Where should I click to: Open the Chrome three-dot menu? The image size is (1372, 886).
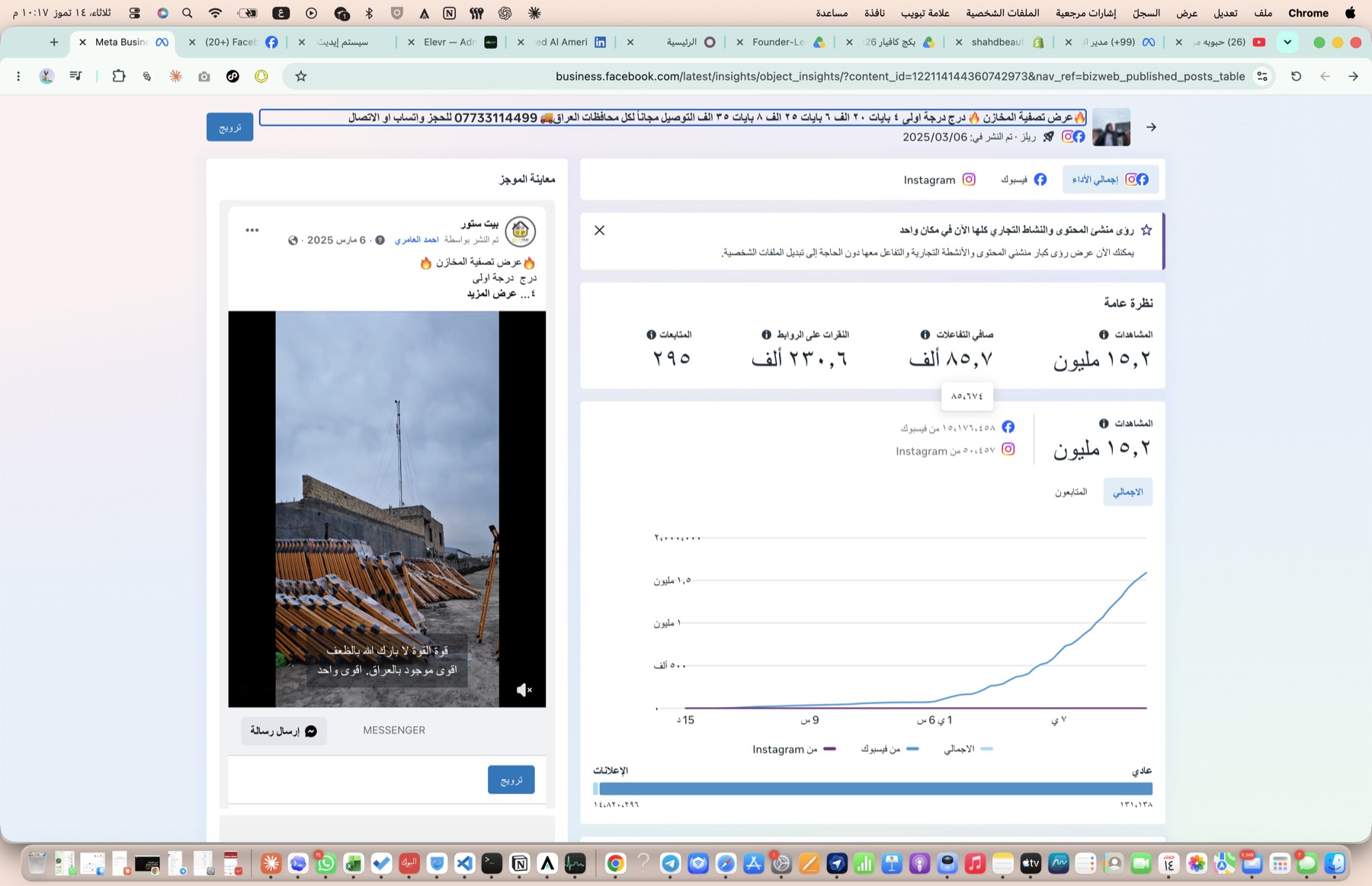click(x=18, y=76)
